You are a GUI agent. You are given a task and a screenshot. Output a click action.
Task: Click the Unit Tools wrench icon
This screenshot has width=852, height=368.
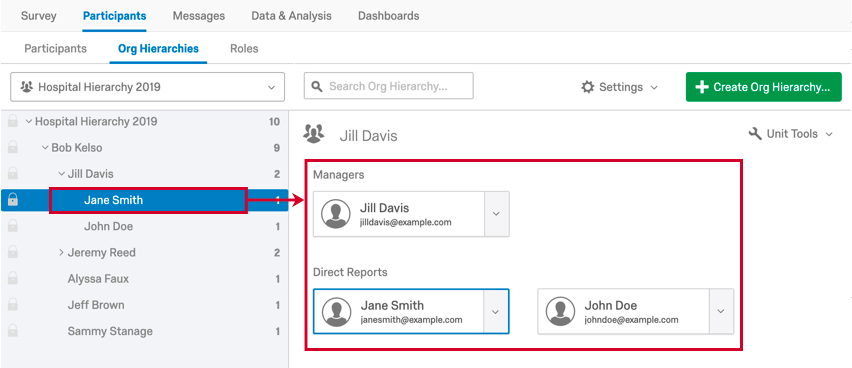755,134
